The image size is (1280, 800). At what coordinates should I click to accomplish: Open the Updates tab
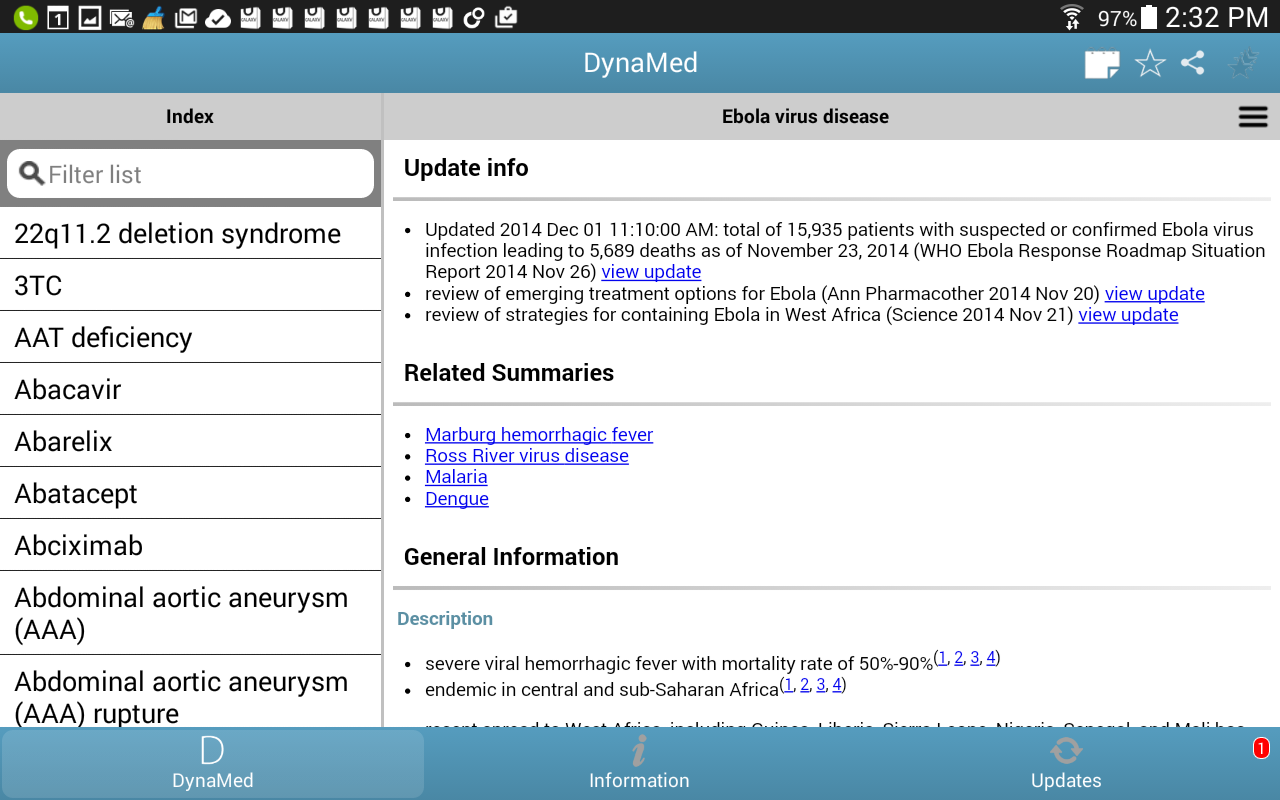click(x=1066, y=764)
